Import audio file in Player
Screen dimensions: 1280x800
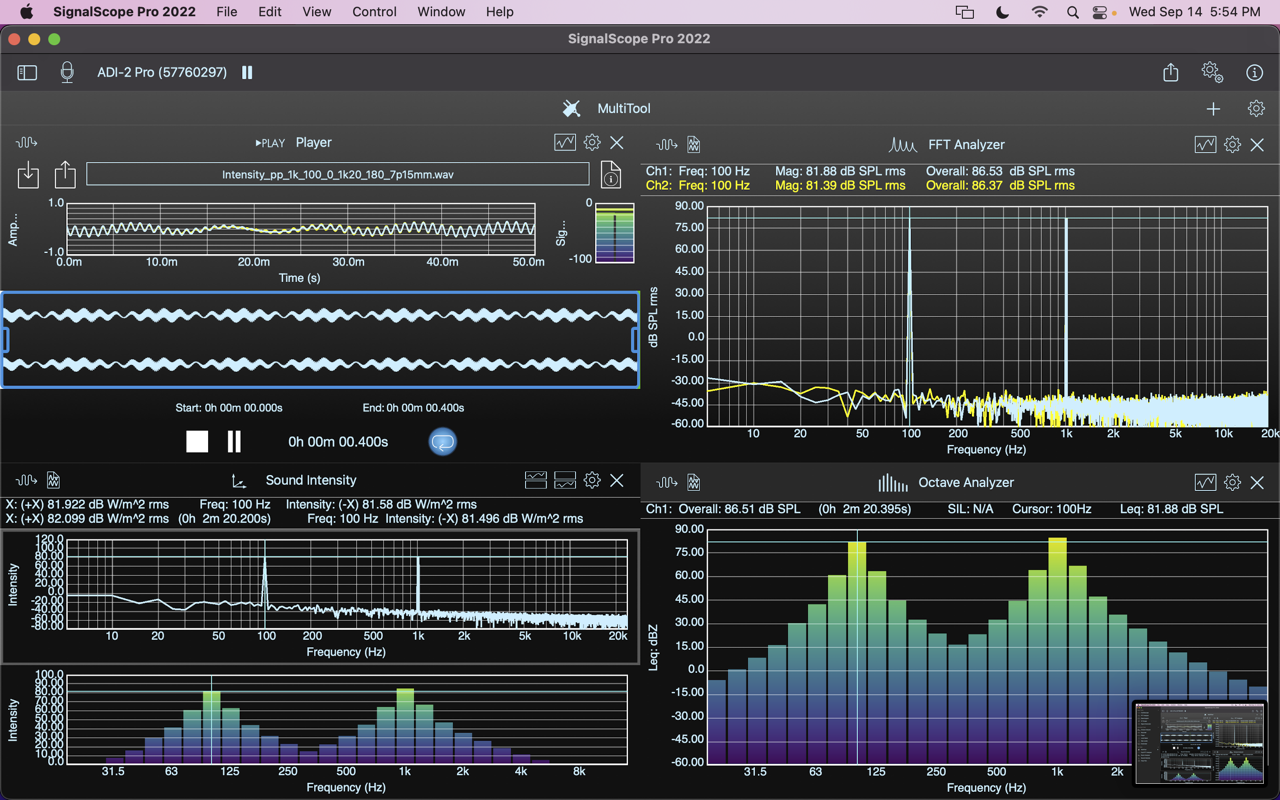tap(28, 175)
